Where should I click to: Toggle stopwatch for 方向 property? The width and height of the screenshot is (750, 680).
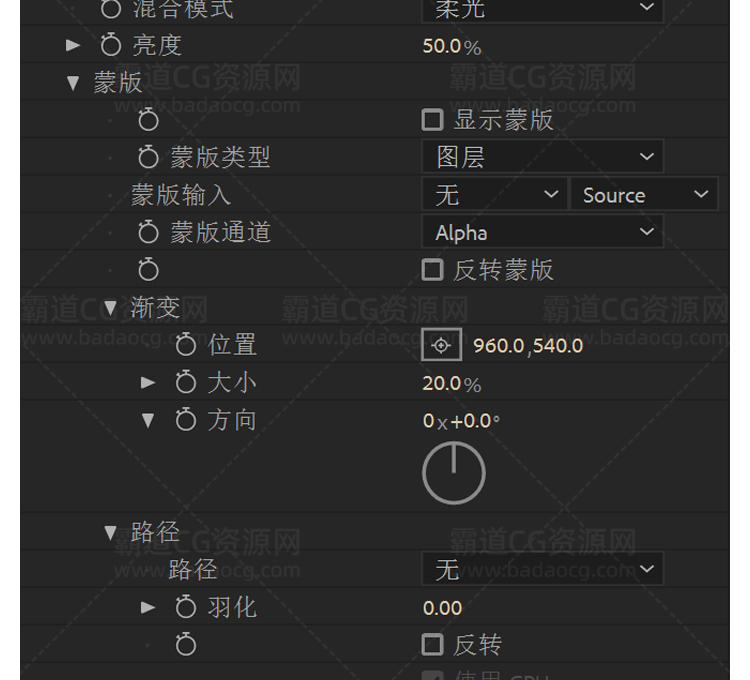tap(186, 420)
